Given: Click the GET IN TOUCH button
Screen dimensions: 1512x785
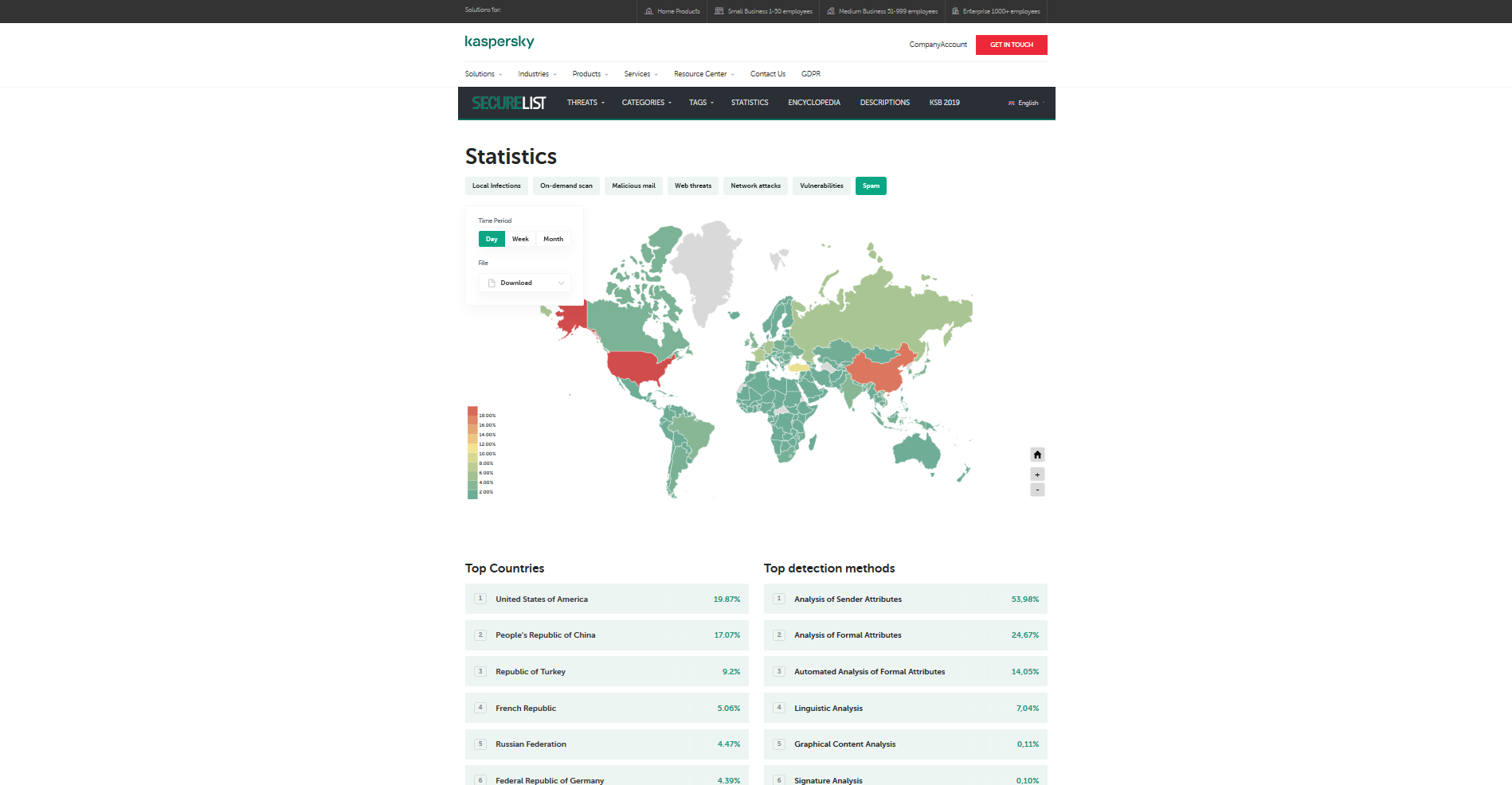Looking at the screenshot, I should (x=1012, y=45).
